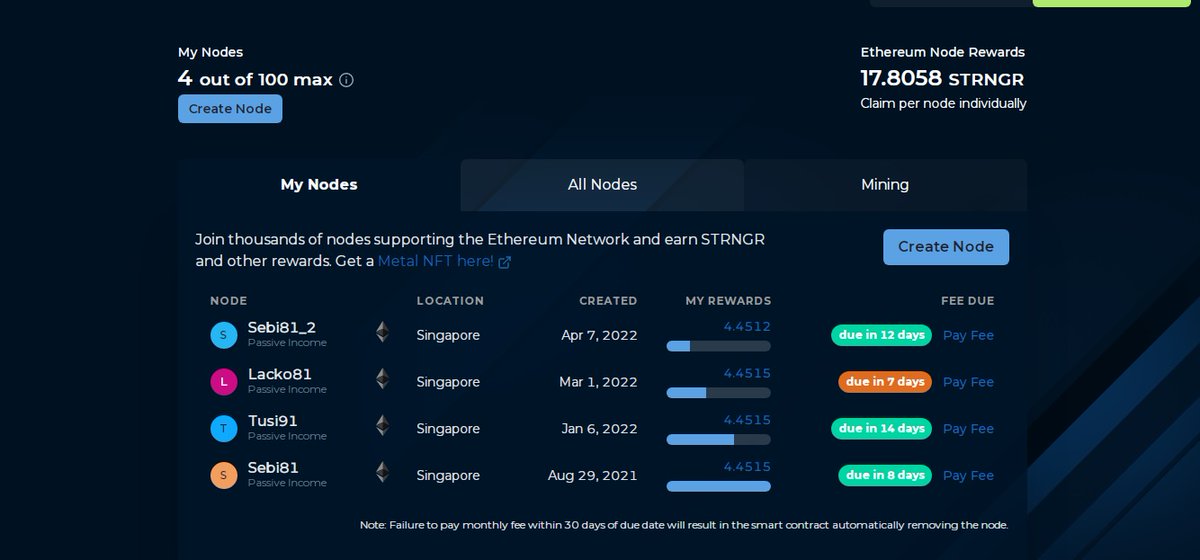Screen dimensions: 1200x560
Task: Click the large Create Node button in panel
Action: 946,247
